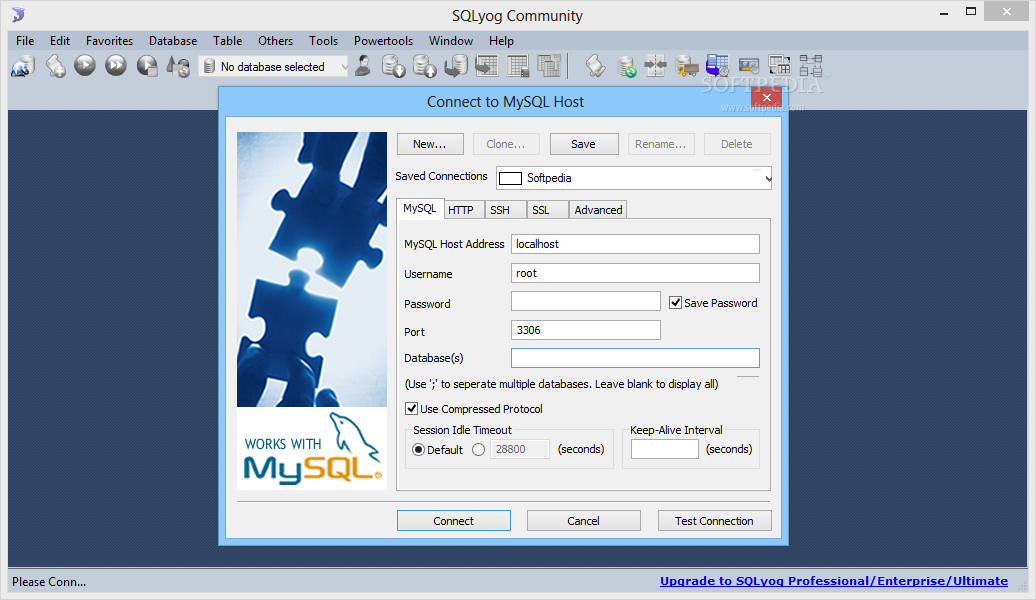Open a new MySQL connection from the toolbar
The image size is (1036, 600).
coord(22,65)
